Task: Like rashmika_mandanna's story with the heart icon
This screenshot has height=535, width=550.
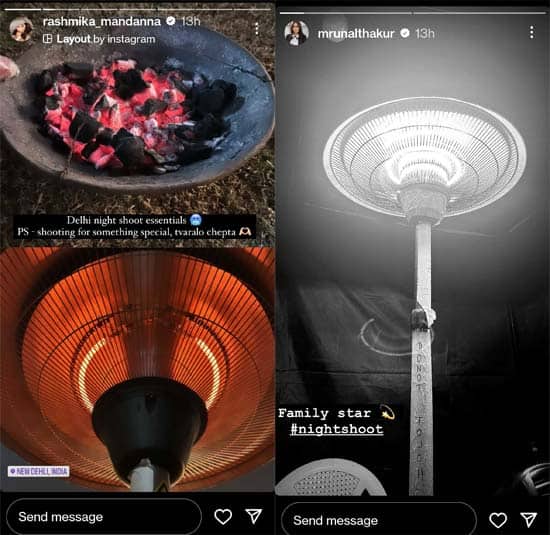Action: tap(223, 516)
